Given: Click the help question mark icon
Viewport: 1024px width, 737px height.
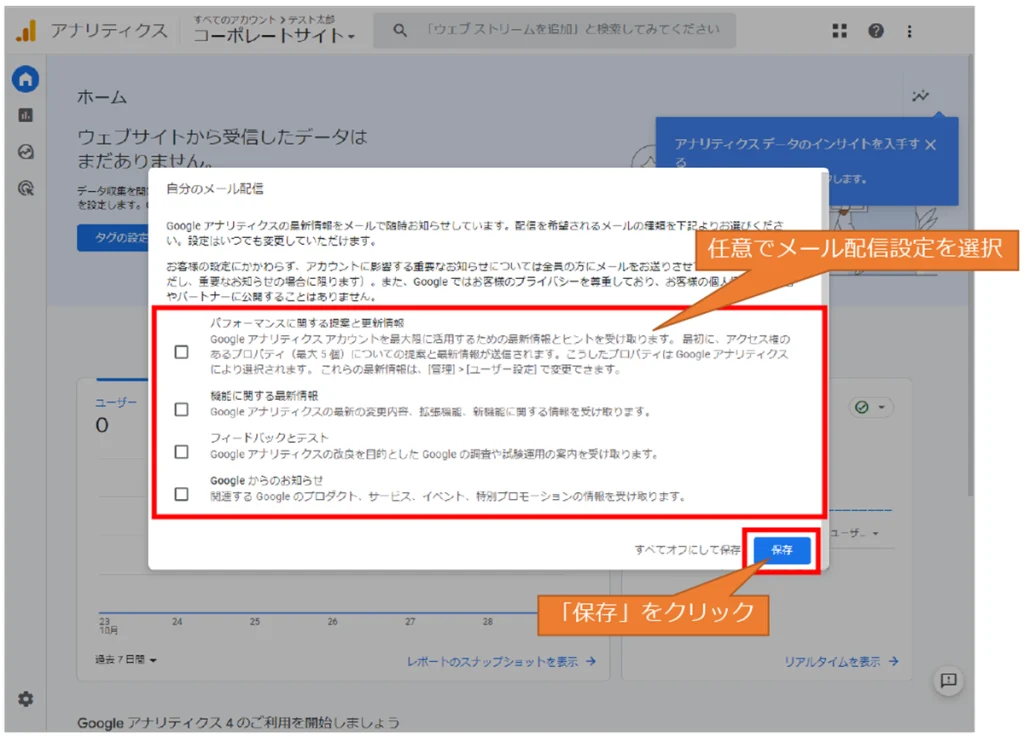Looking at the screenshot, I should tap(875, 31).
